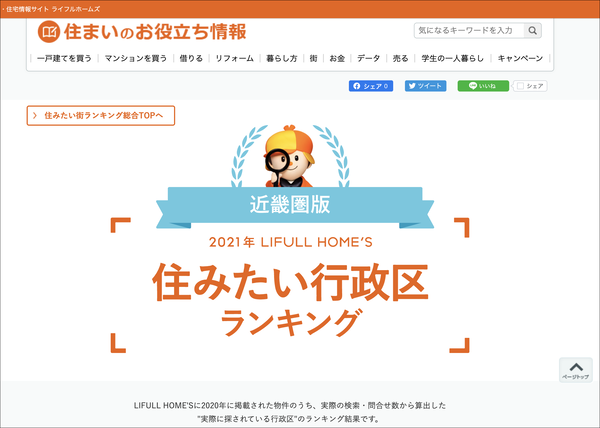The height and width of the screenshot is (428, 600).
Task: Visit 学生の一人暮らし section
Action: (x=452, y=59)
